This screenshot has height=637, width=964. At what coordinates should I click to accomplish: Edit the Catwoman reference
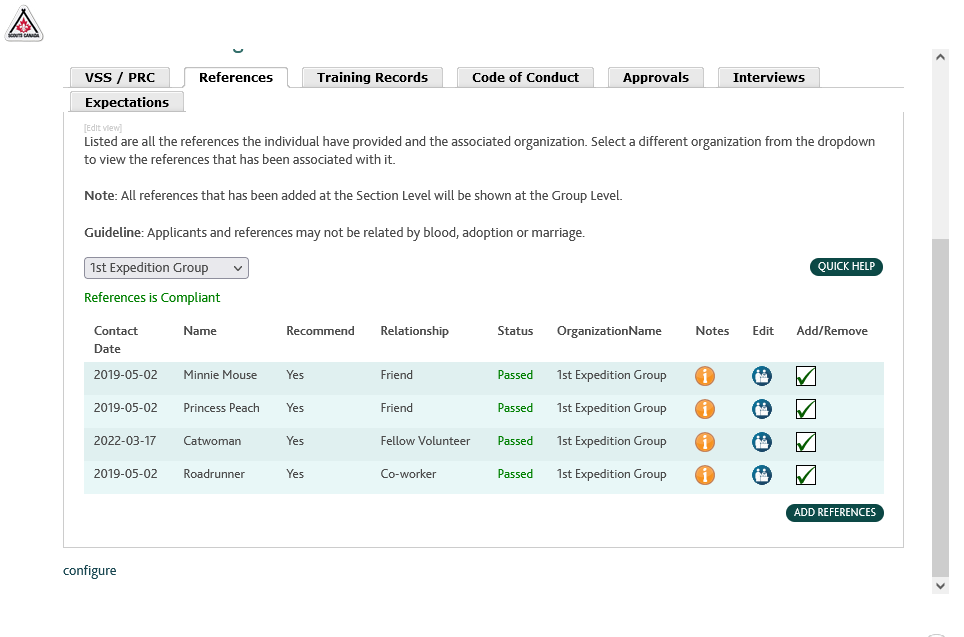point(762,441)
